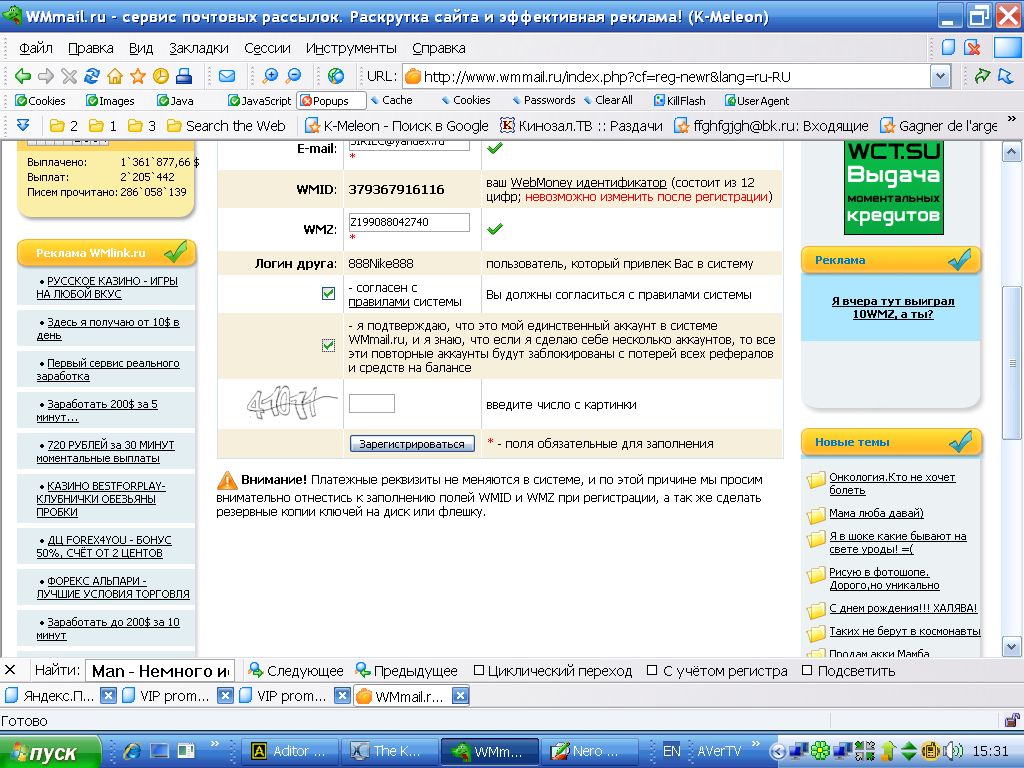
Task: Open the WebMoney идентификатор link
Action: pos(588,183)
